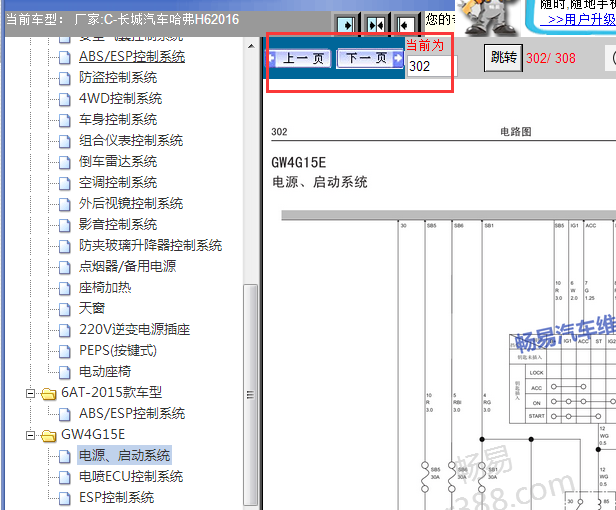Viewport: 616px width, 510px height.
Task: Click the mechanic mascot image in header
Action: 489,17
